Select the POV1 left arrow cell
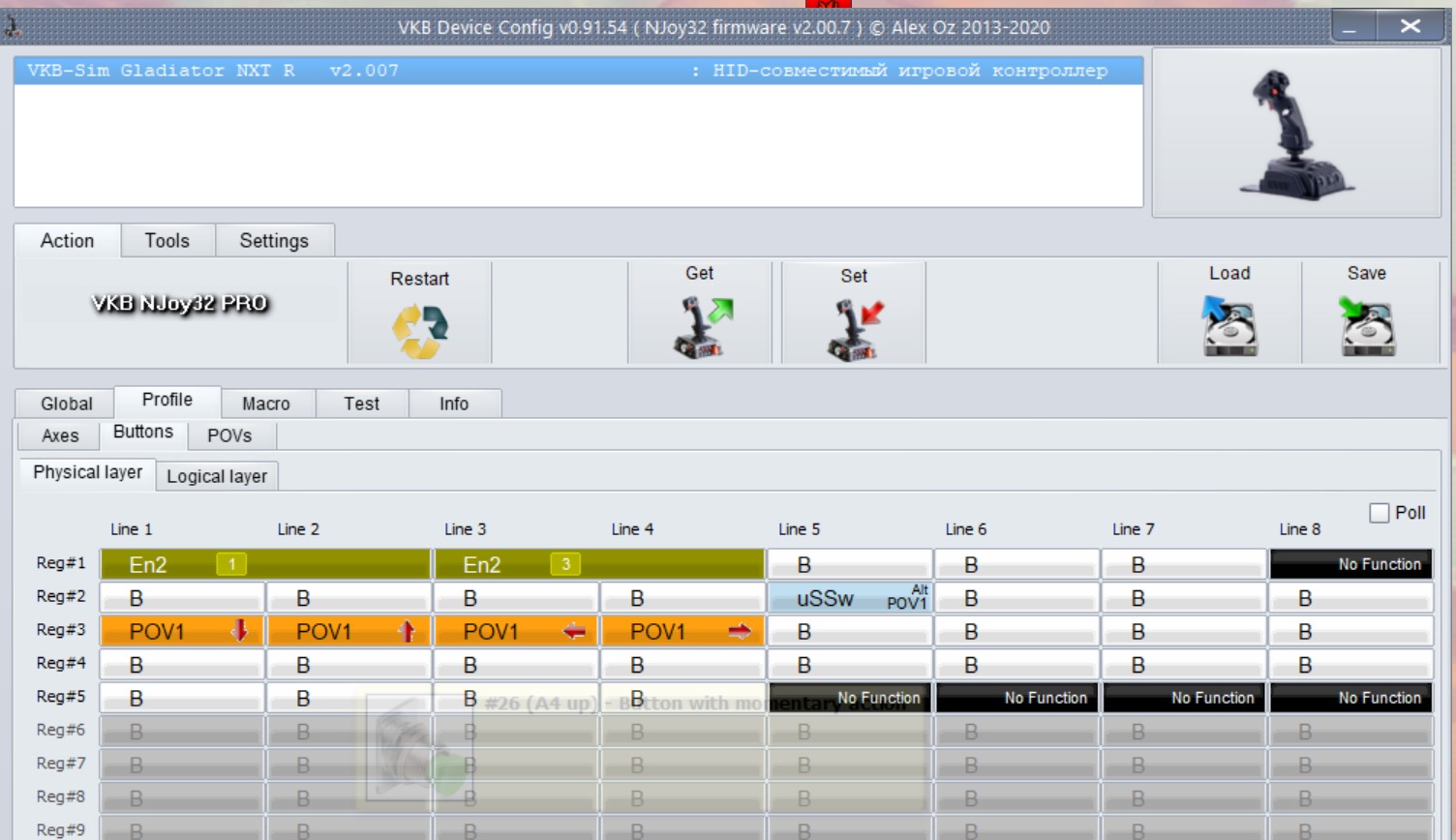The width and height of the screenshot is (1456, 840). [x=516, y=632]
